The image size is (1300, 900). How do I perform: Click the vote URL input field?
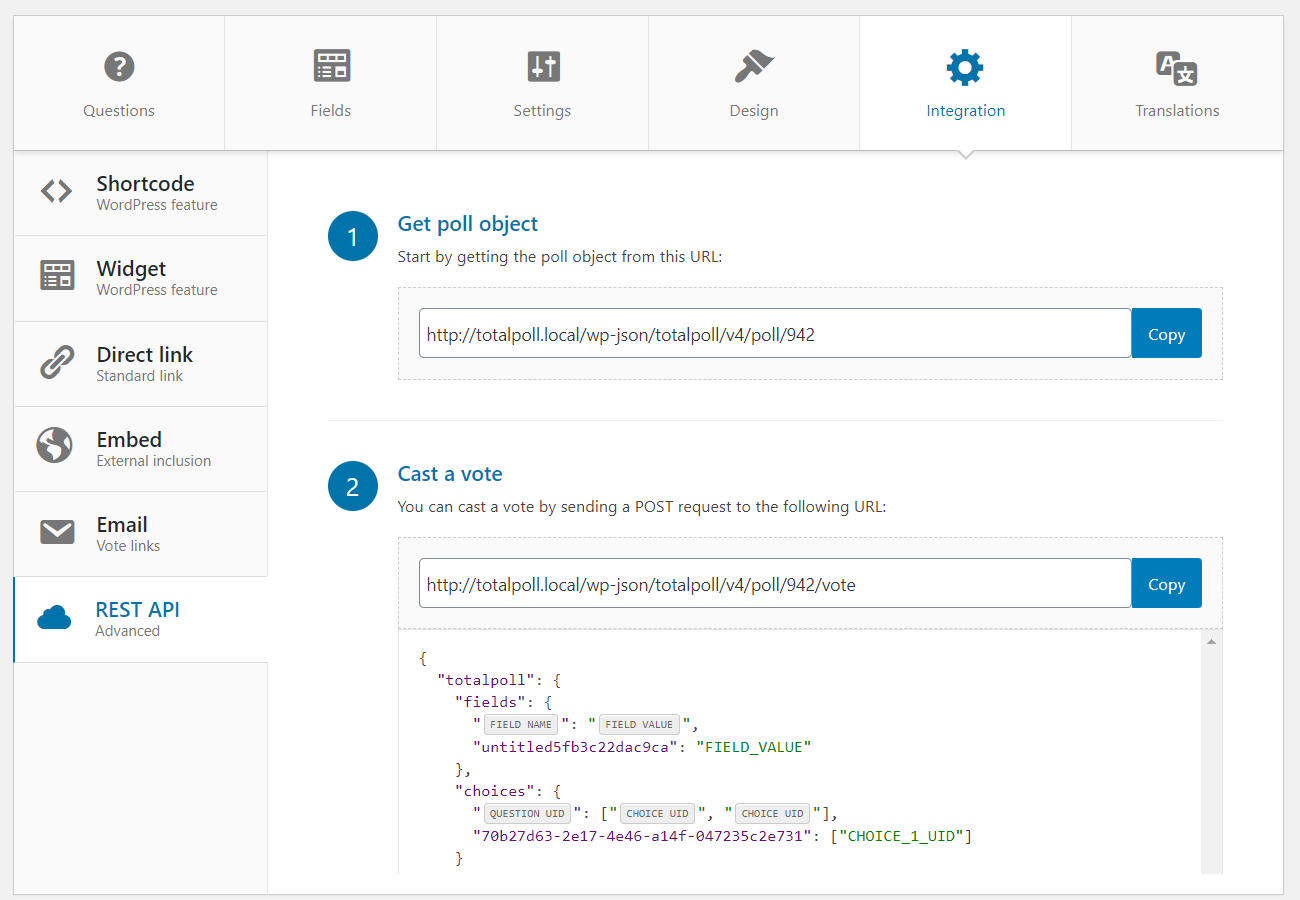coord(775,583)
